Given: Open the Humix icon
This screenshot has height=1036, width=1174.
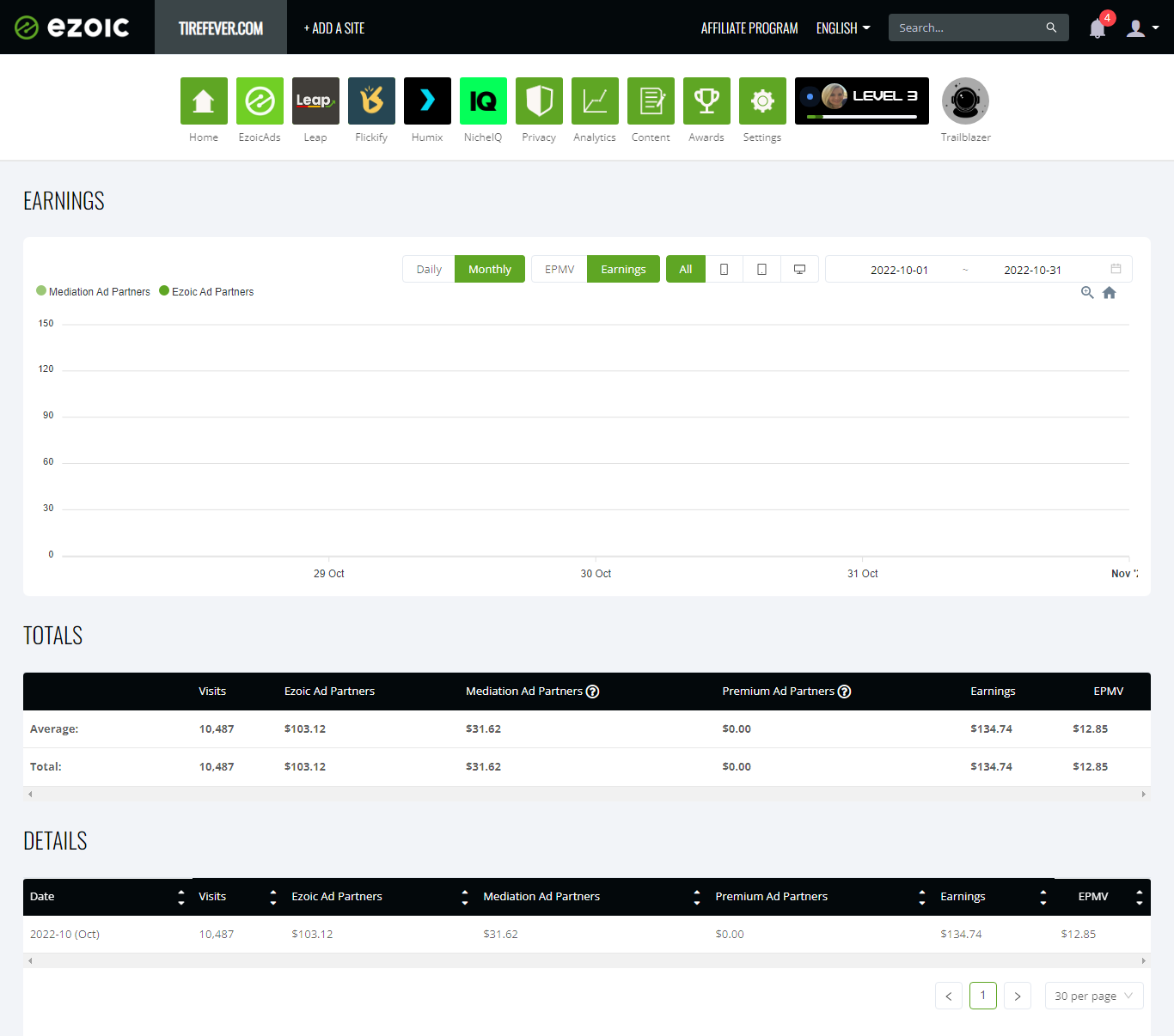Looking at the screenshot, I should tap(427, 101).
